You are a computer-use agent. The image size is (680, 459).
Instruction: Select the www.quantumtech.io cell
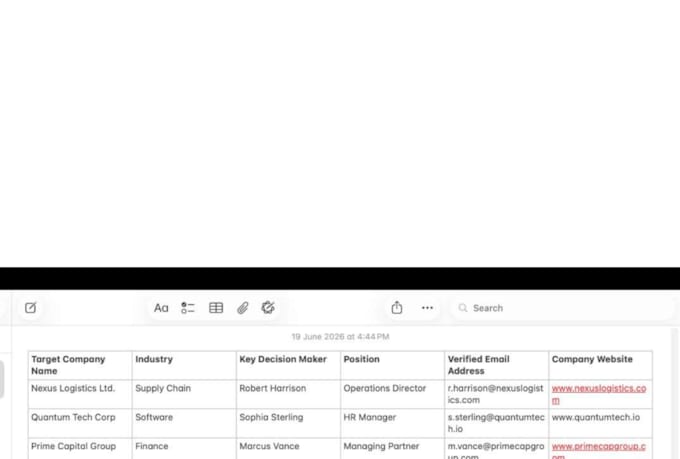pos(601,423)
